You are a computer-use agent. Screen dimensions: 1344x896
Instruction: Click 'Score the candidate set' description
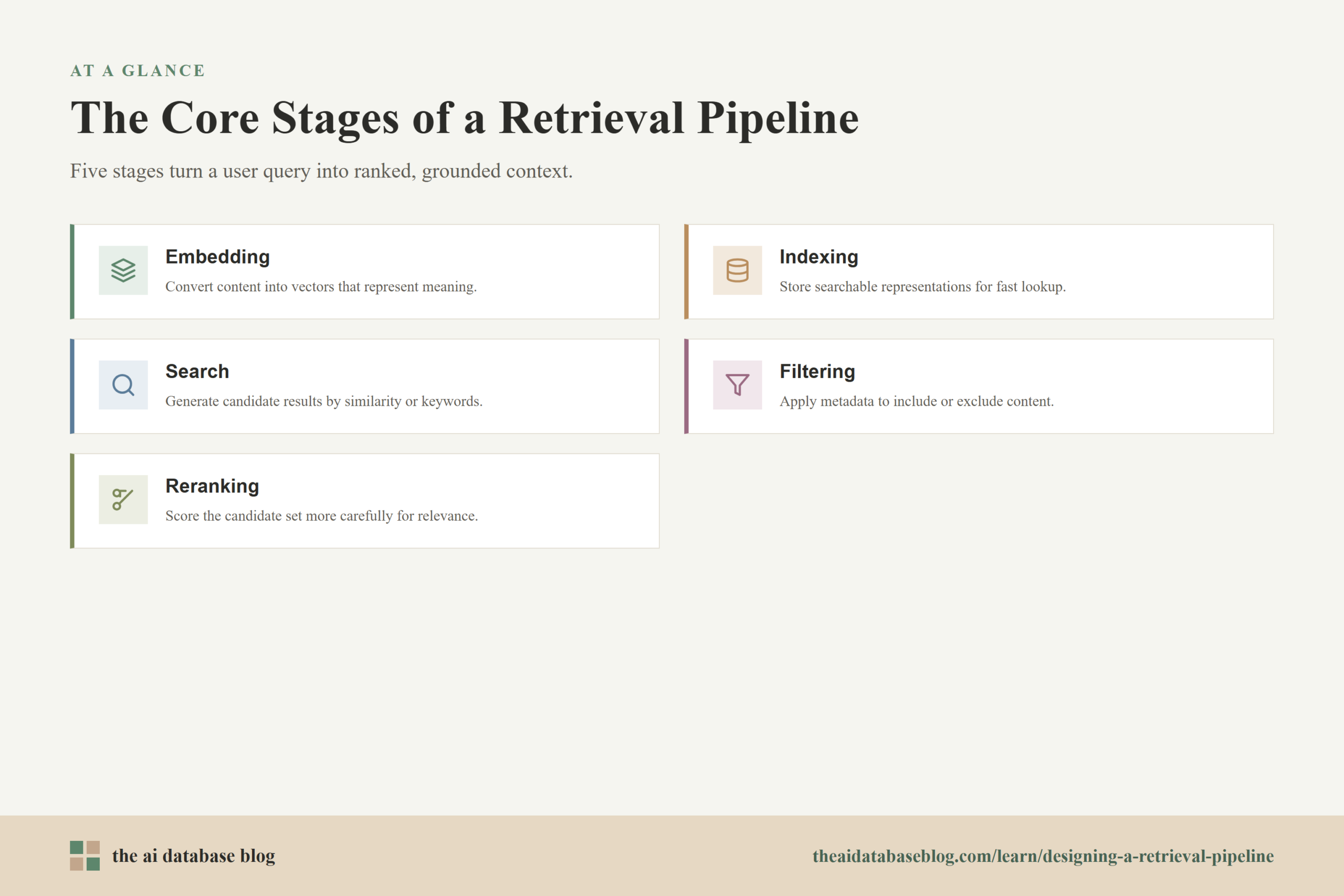coord(321,516)
